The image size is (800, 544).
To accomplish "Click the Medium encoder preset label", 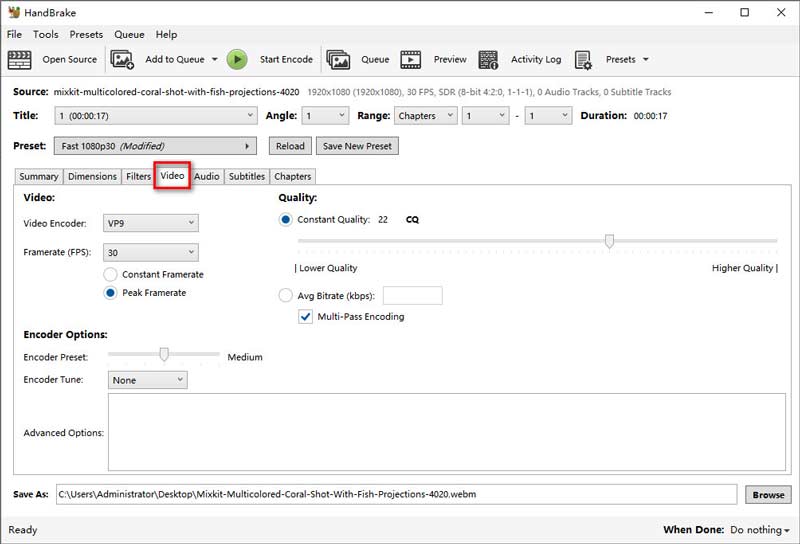I will (x=245, y=357).
